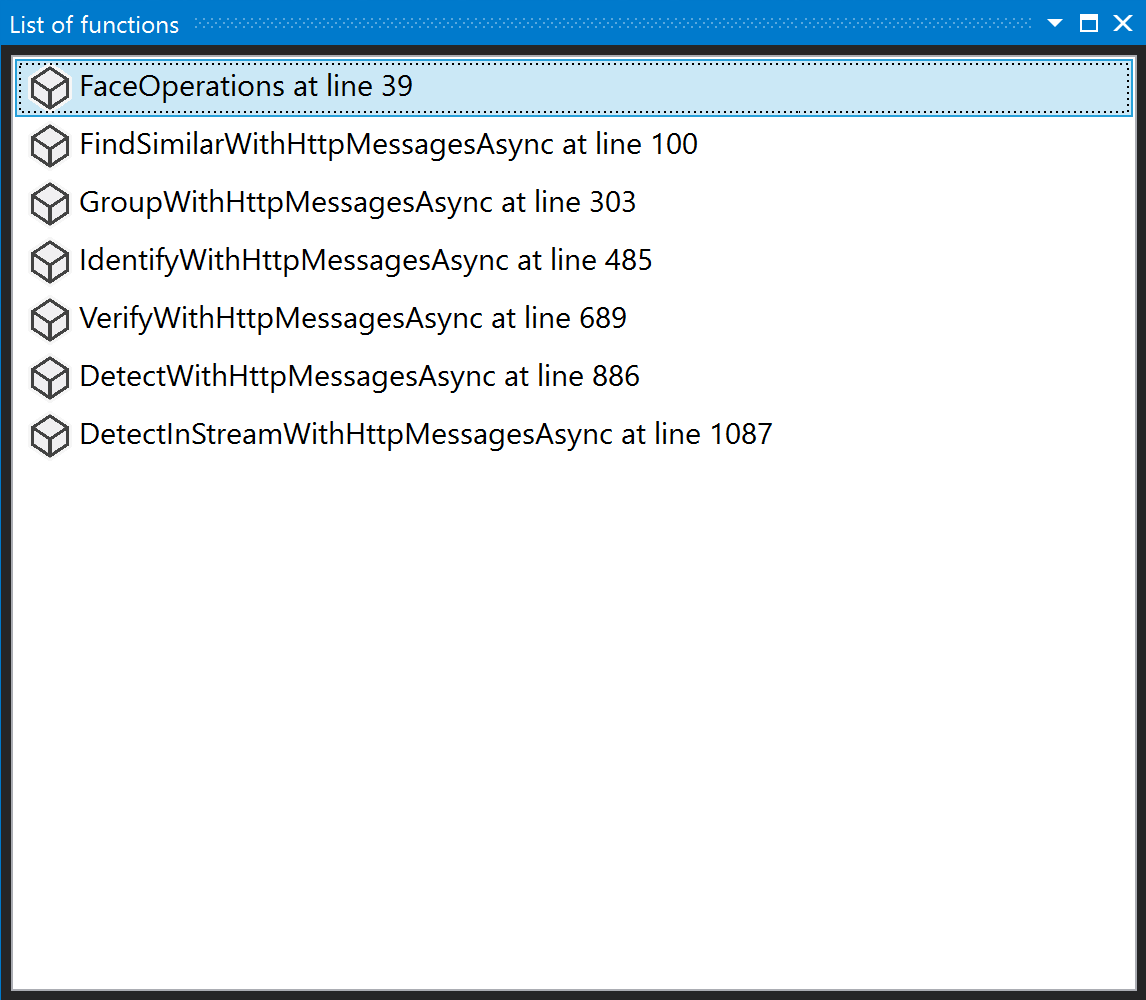Choose DetectWithHttpMessagesAsync at line 886
The image size is (1146, 1000).
click(x=359, y=376)
